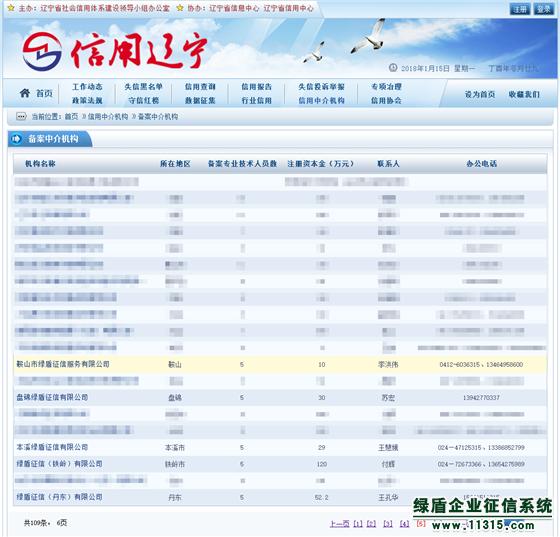This screenshot has height=537, width=560.
Task: Click the 信用辽宁 logo emblem
Action: 42,51
